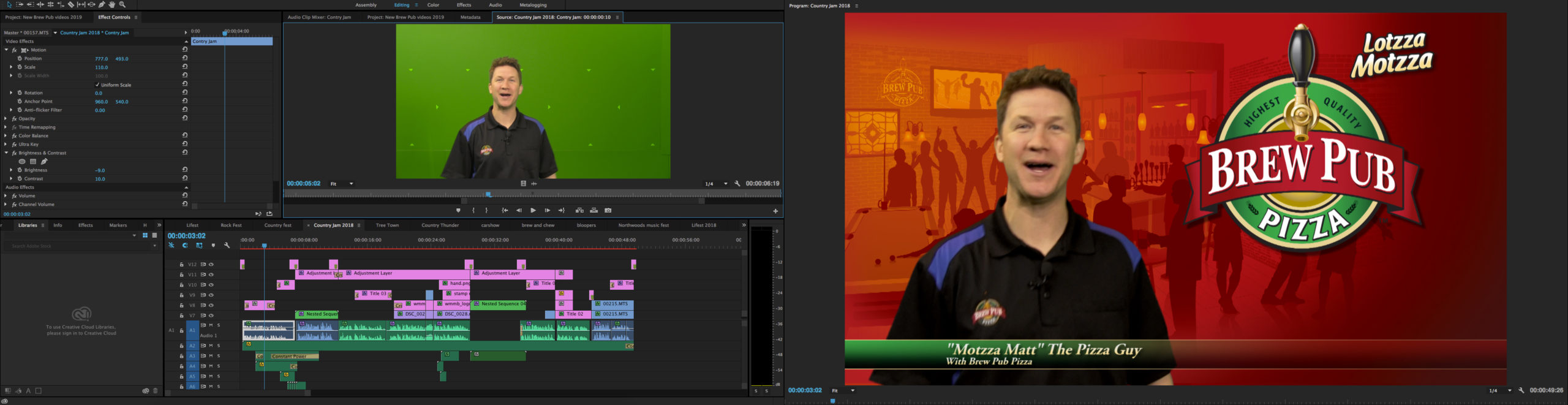This screenshot has width=1568, height=405.
Task: Click timeline playhead marker
Action: pos(264,246)
